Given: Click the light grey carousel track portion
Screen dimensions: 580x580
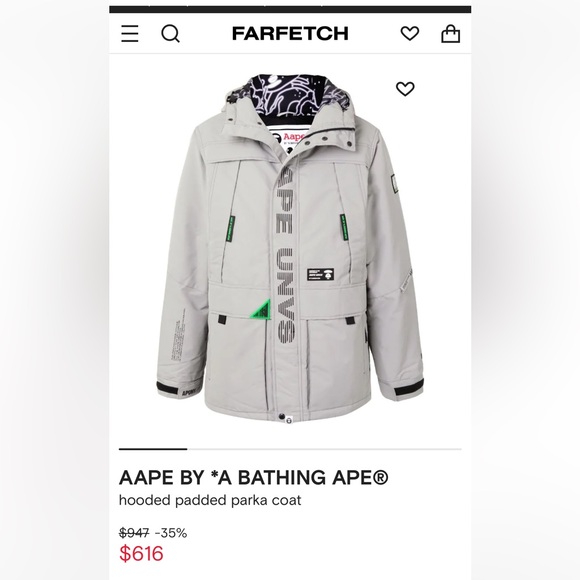Looking at the screenshot, I should click(324, 449).
